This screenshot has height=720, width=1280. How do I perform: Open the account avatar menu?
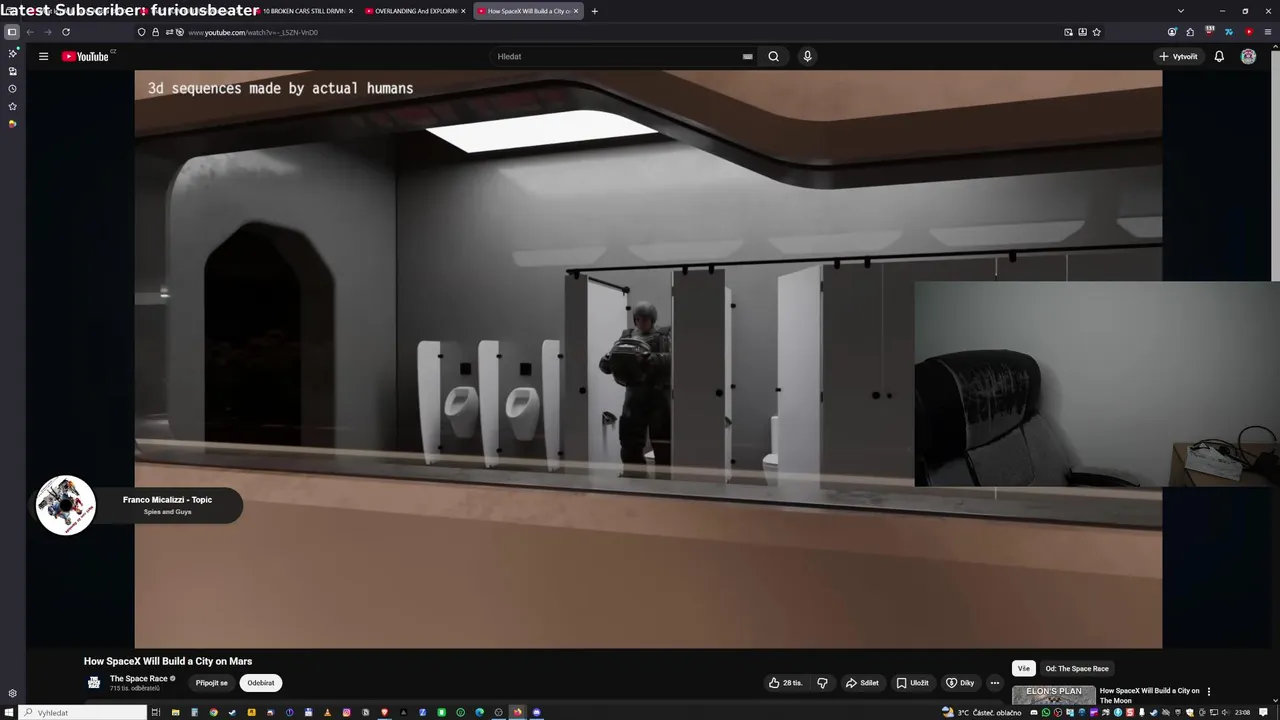[x=1248, y=56]
